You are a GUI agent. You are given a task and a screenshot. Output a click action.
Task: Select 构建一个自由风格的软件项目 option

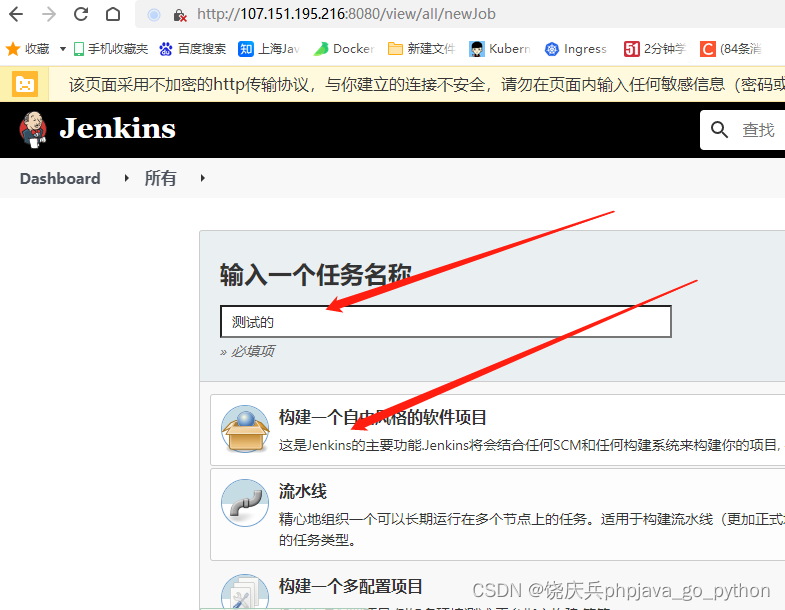[498, 430]
